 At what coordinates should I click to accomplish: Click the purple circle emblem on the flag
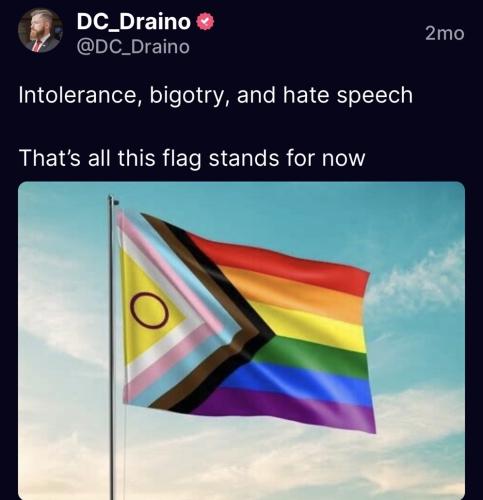[x=149, y=310]
